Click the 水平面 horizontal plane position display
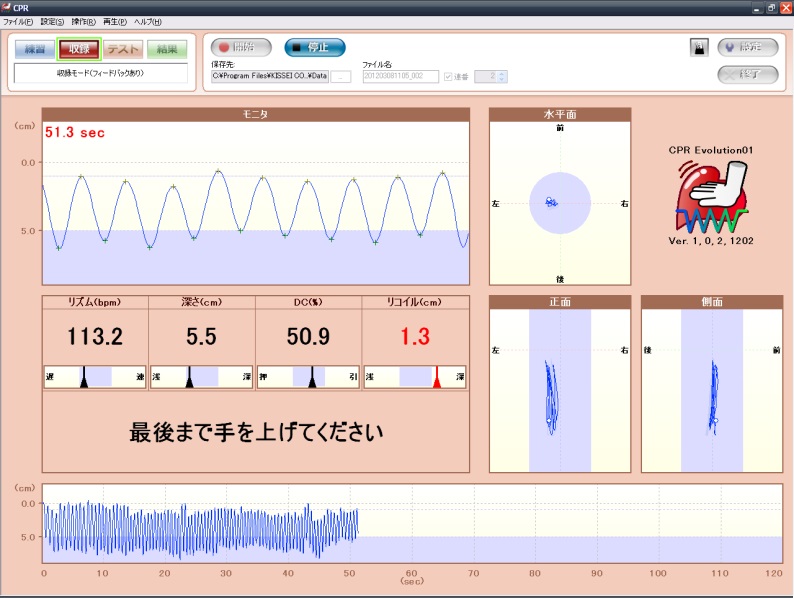This screenshot has width=794, height=598. tap(559, 202)
